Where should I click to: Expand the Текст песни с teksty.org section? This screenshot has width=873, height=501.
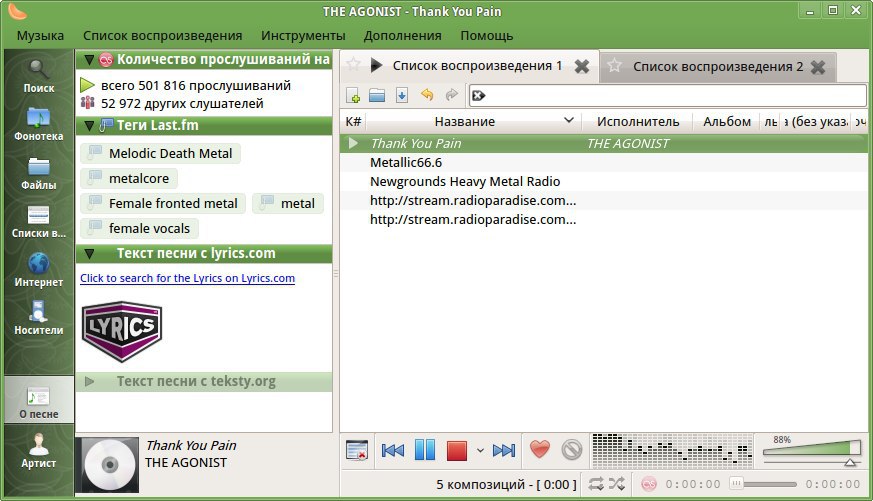click(89, 382)
